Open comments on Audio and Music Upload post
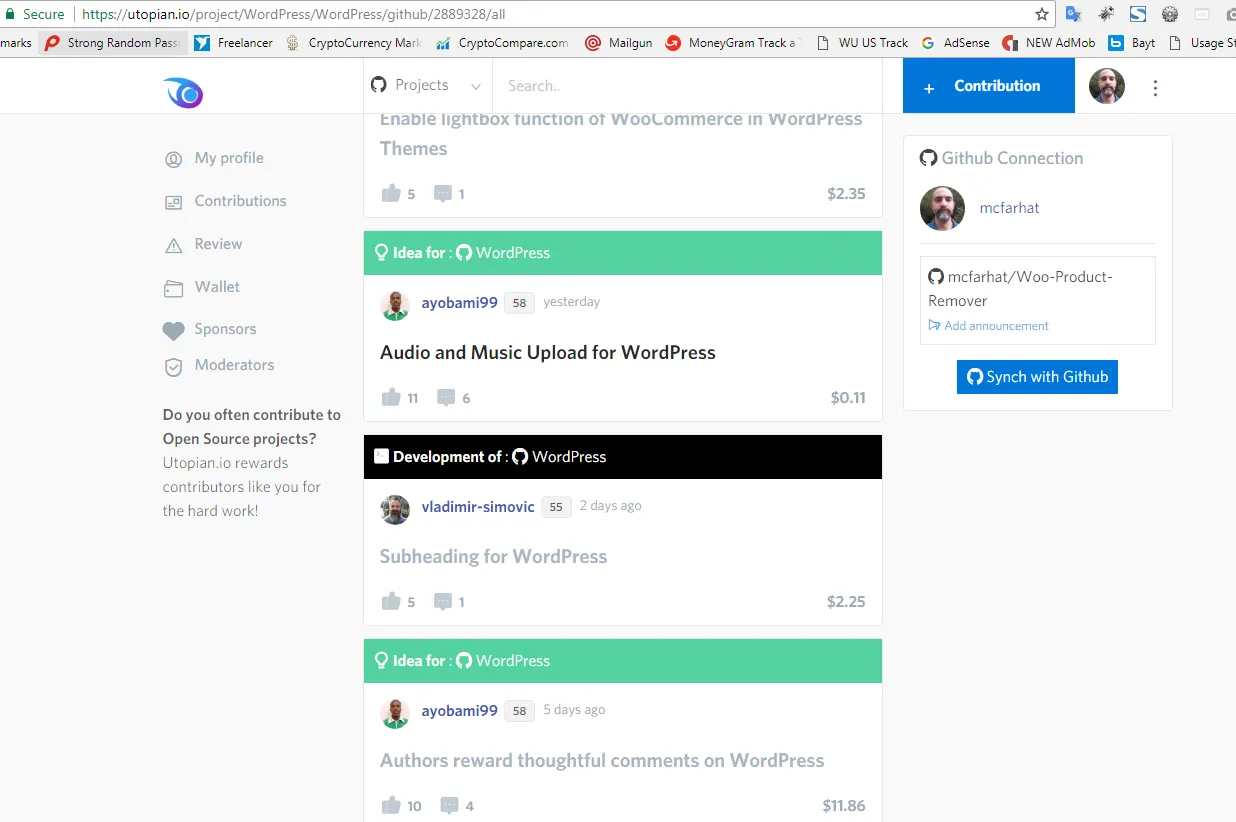 point(447,398)
